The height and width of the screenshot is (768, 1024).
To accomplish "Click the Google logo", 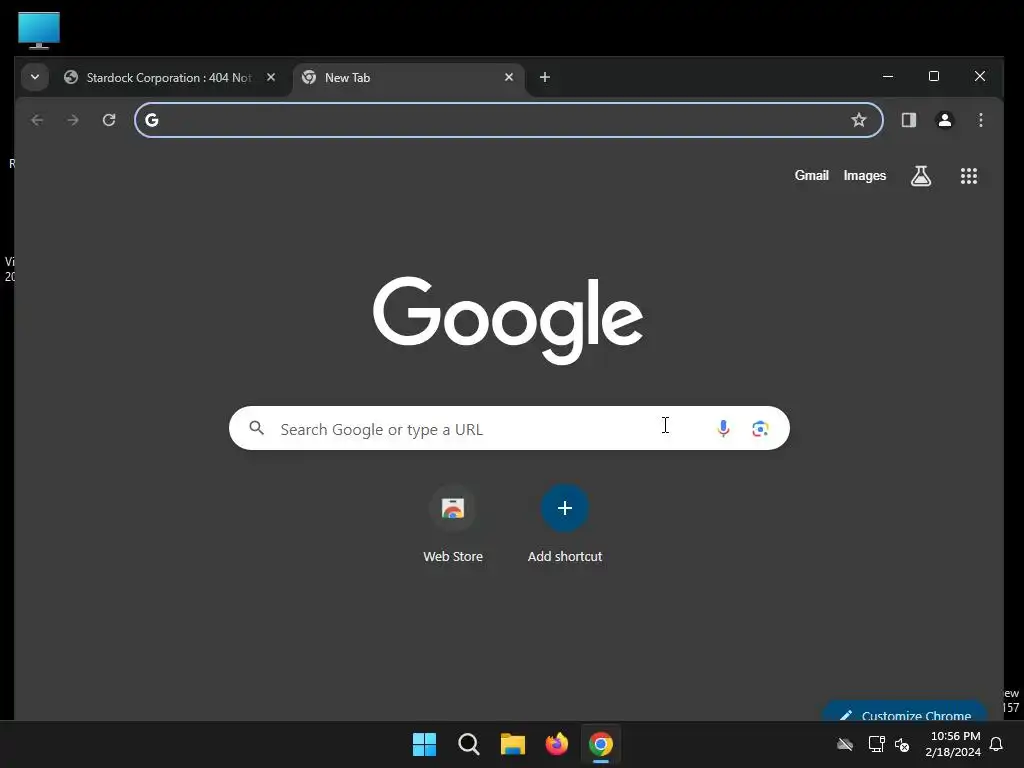I will coord(508,320).
